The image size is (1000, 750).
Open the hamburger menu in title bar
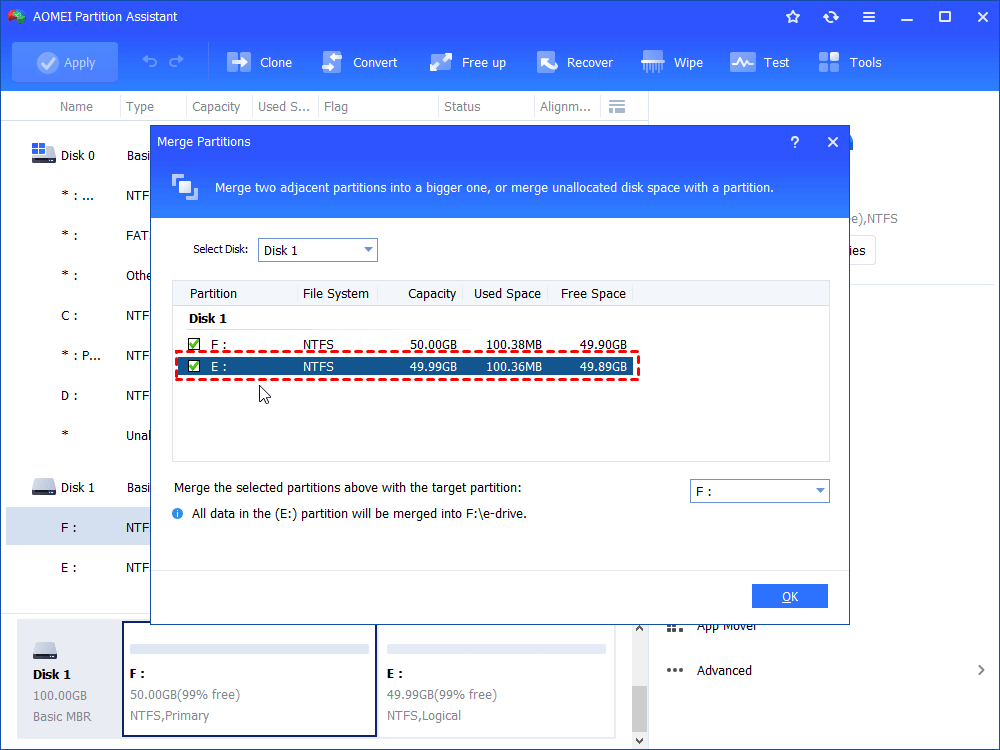pyautogui.click(x=869, y=17)
